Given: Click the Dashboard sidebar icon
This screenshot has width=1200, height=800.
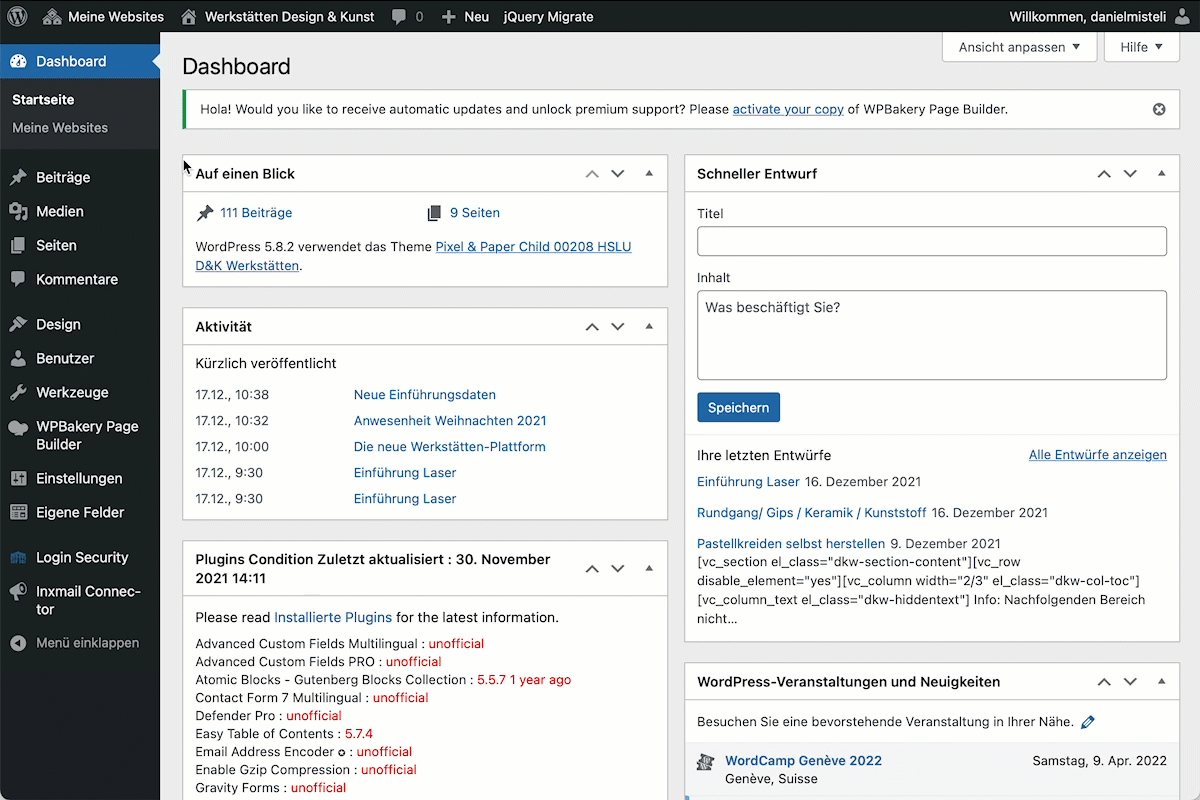Looking at the screenshot, I should (x=18, y=61).
